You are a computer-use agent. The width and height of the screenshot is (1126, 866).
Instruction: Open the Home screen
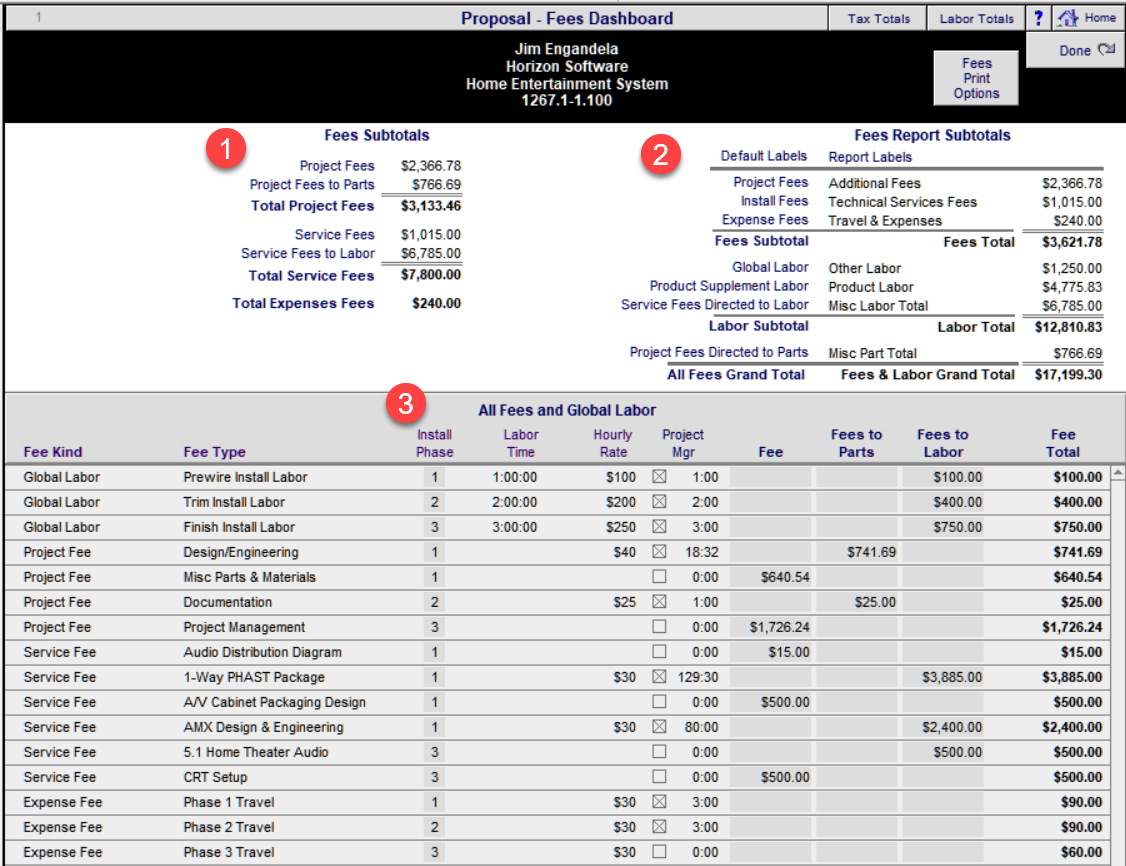coord(1089,19)
